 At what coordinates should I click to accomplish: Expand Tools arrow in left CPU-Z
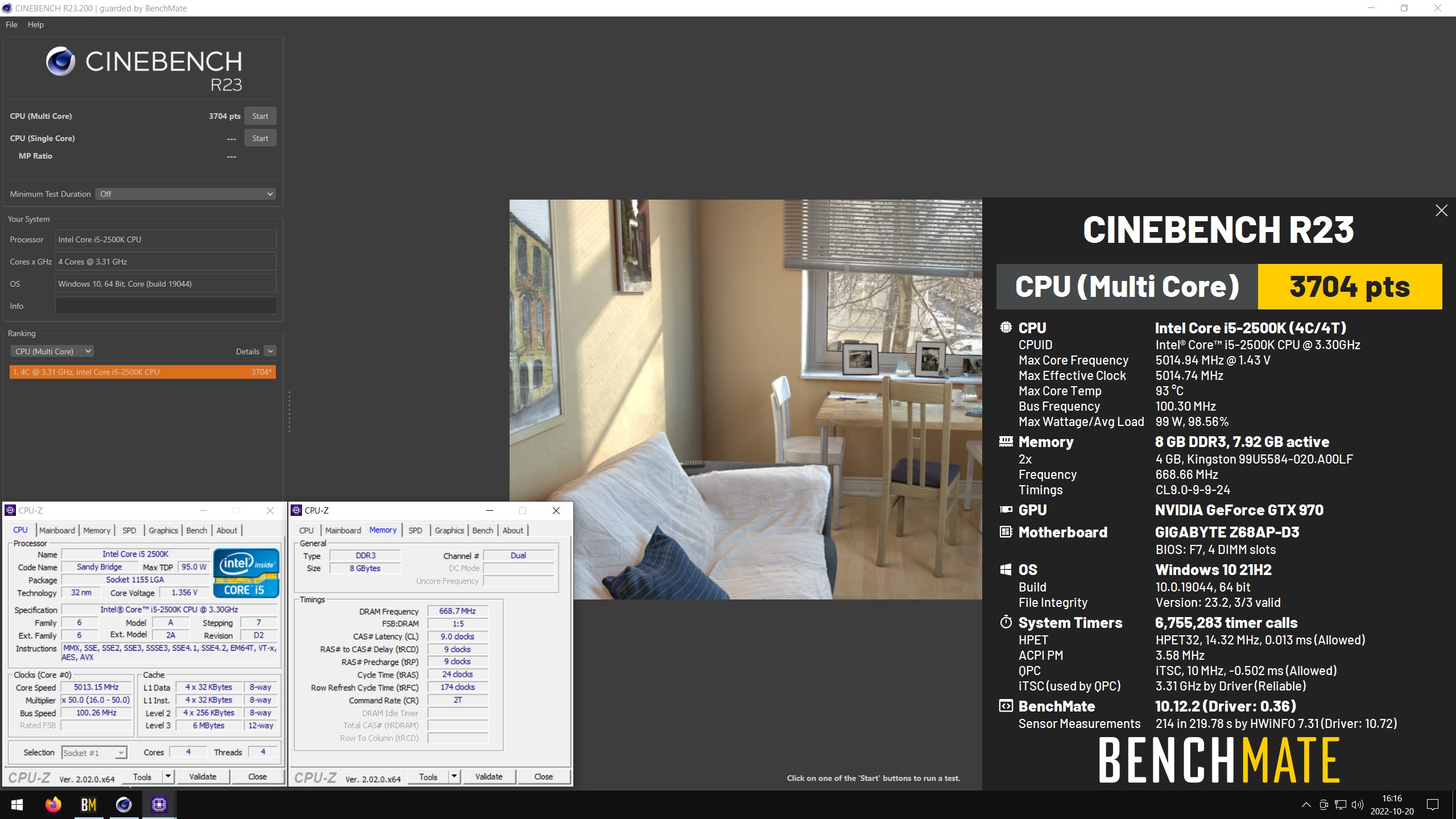(168, 776)
